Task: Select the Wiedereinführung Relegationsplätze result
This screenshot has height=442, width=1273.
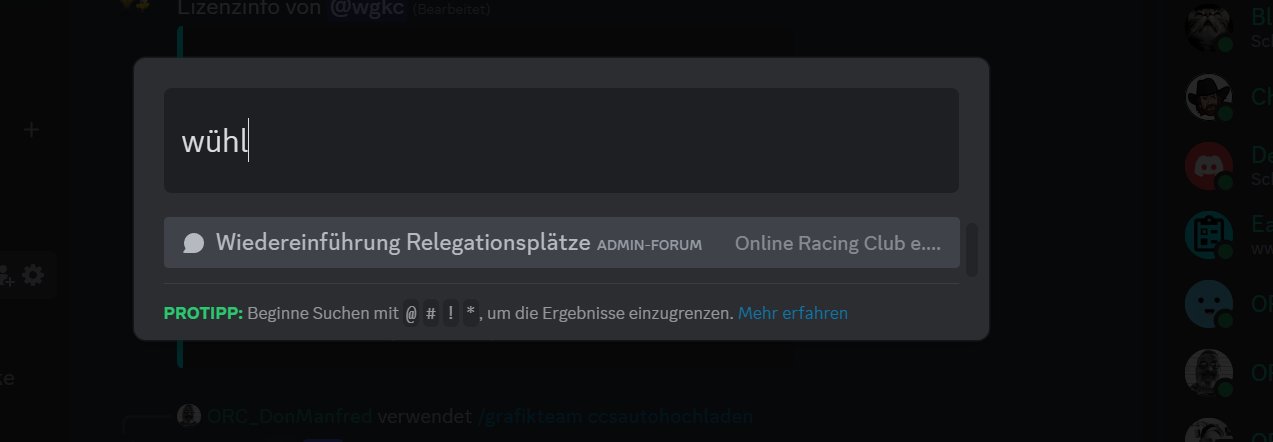Action: [561, 243]
